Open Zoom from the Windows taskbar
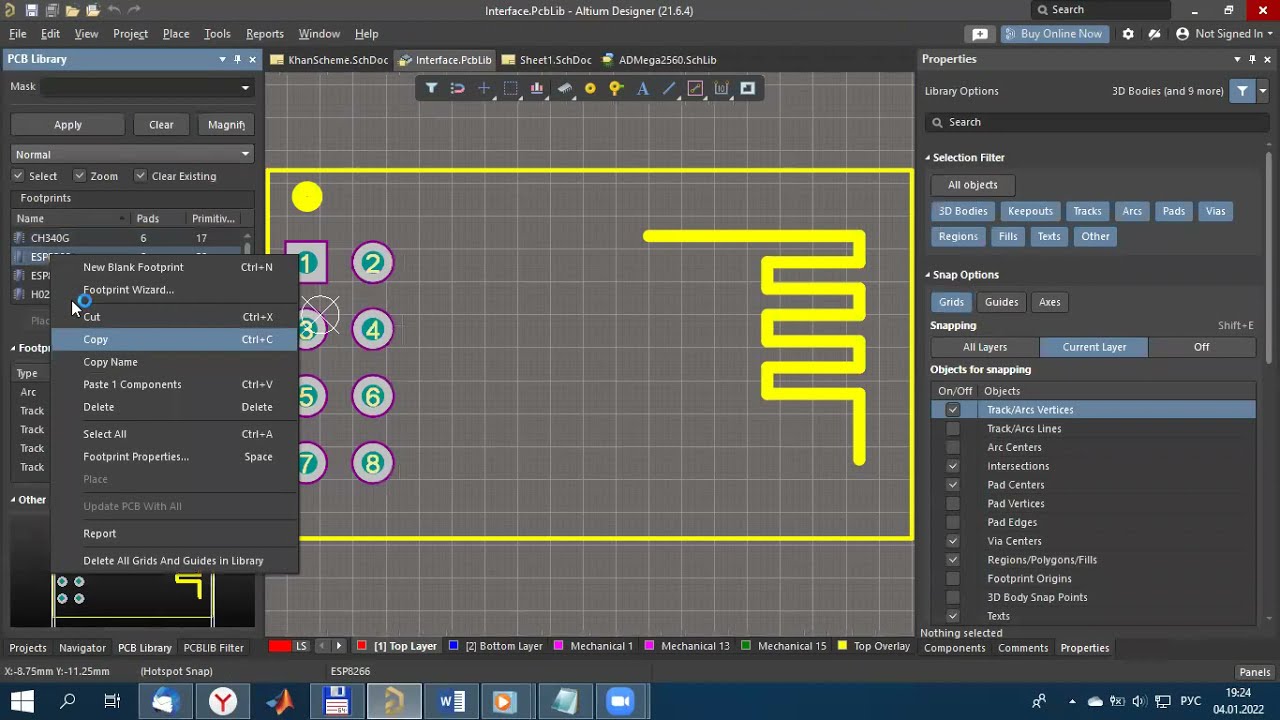Viewport: 1280px width, 720px height. tap(620, 701)
